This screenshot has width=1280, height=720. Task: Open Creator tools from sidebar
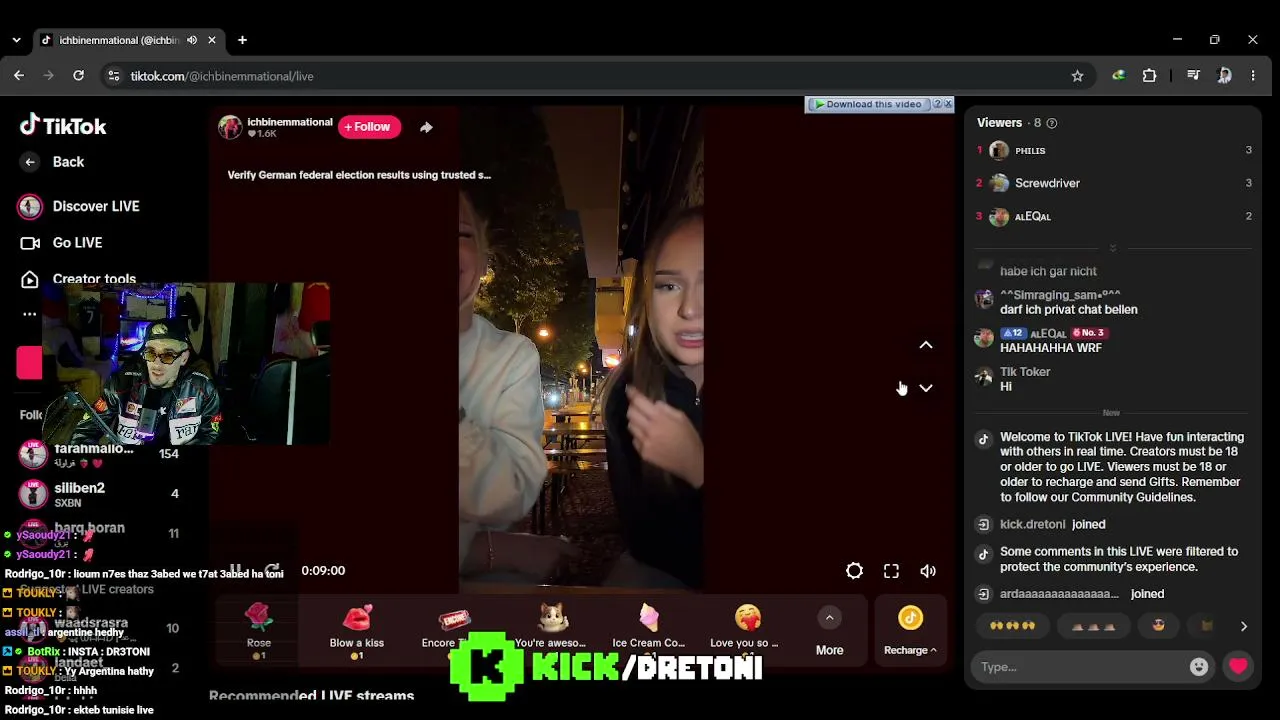(x=78, y=279)
